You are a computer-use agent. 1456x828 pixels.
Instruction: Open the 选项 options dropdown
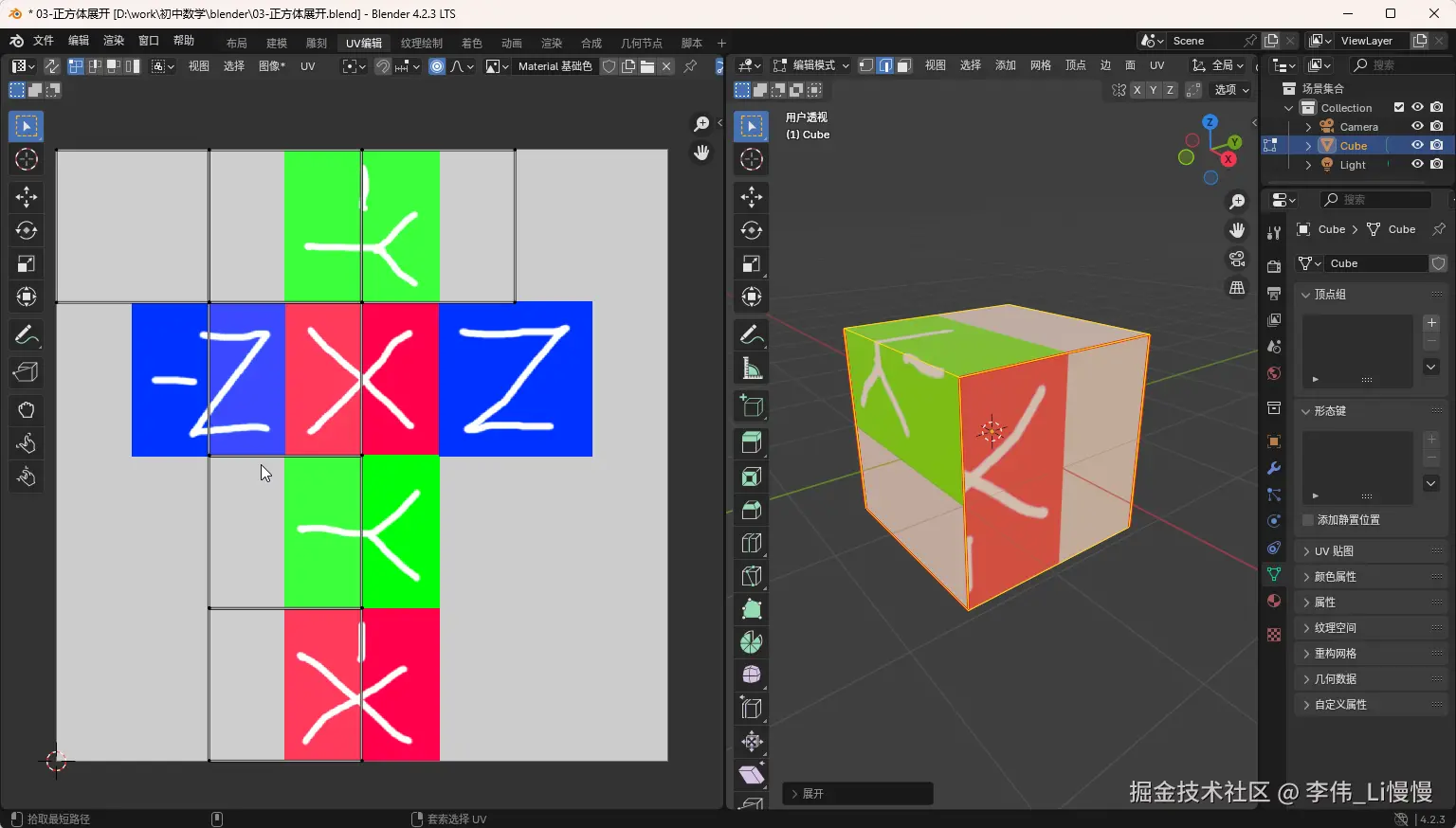(1232, 90)
